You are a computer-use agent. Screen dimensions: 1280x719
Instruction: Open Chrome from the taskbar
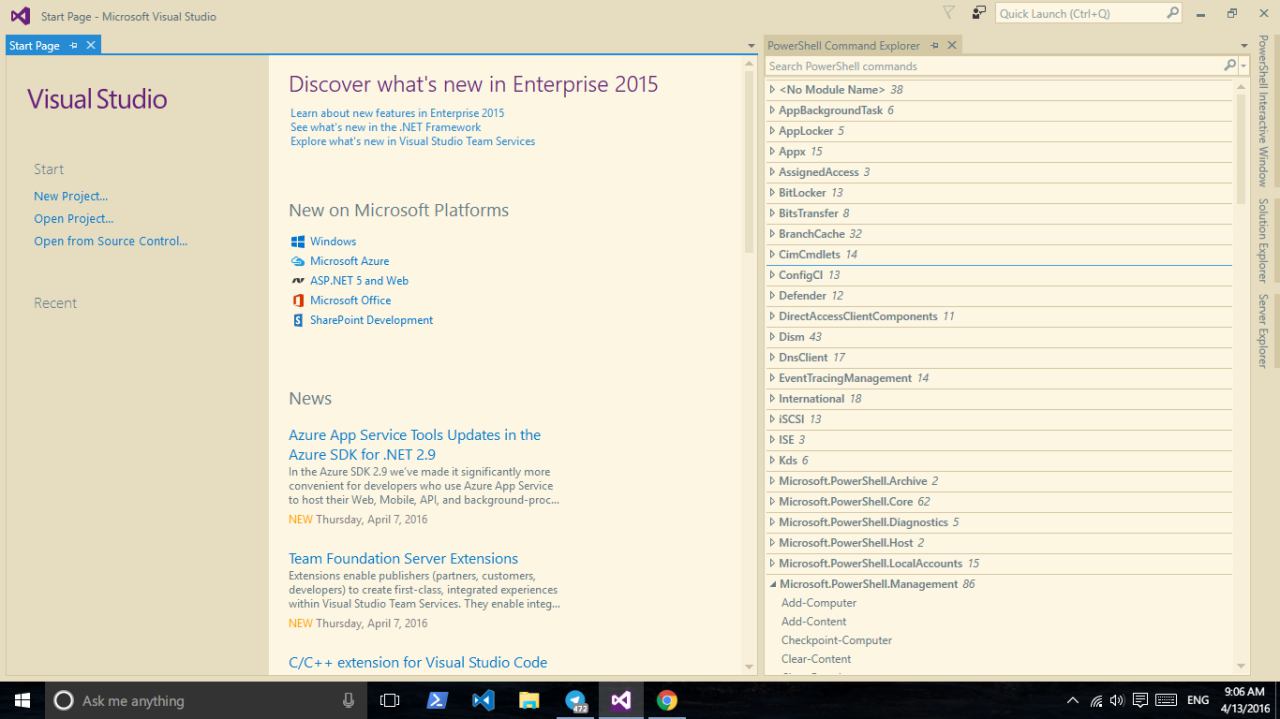pyautogui.click(x=667, y=700)
